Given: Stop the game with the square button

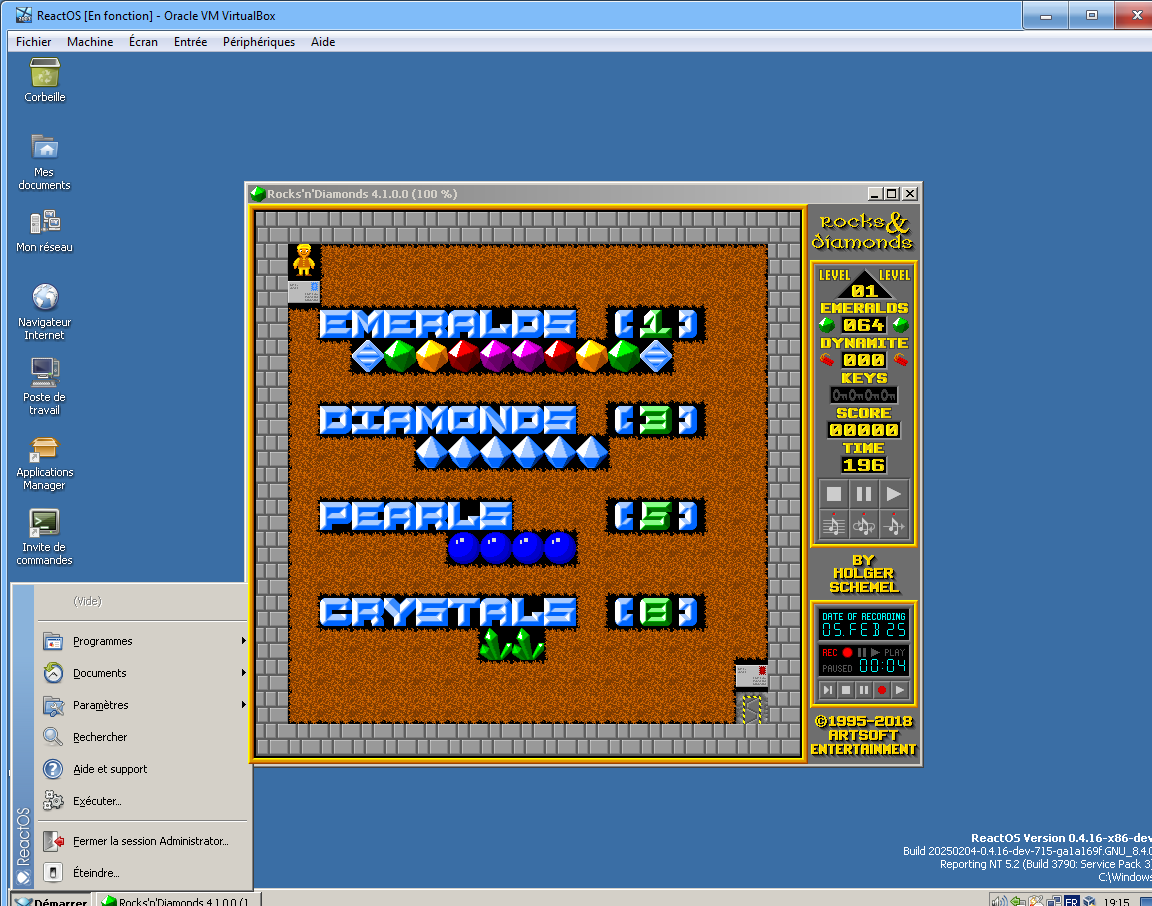Looking at the screenshot, I should point(833,494).
